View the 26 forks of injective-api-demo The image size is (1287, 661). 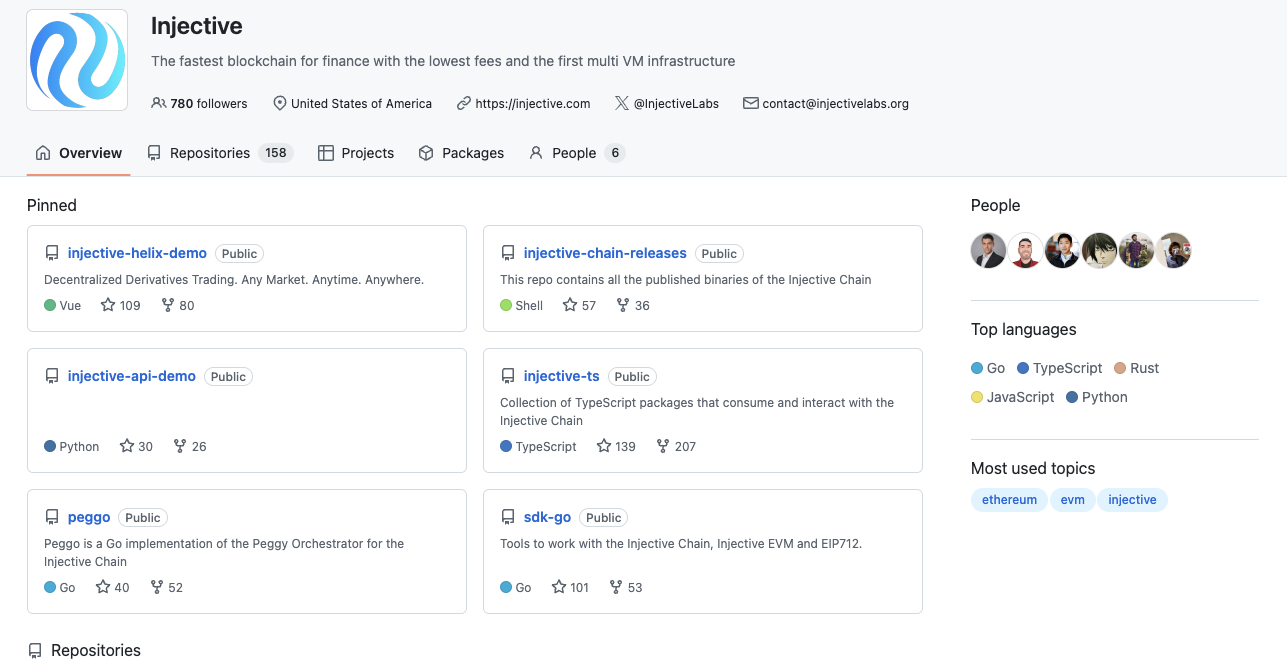point(190,446)
